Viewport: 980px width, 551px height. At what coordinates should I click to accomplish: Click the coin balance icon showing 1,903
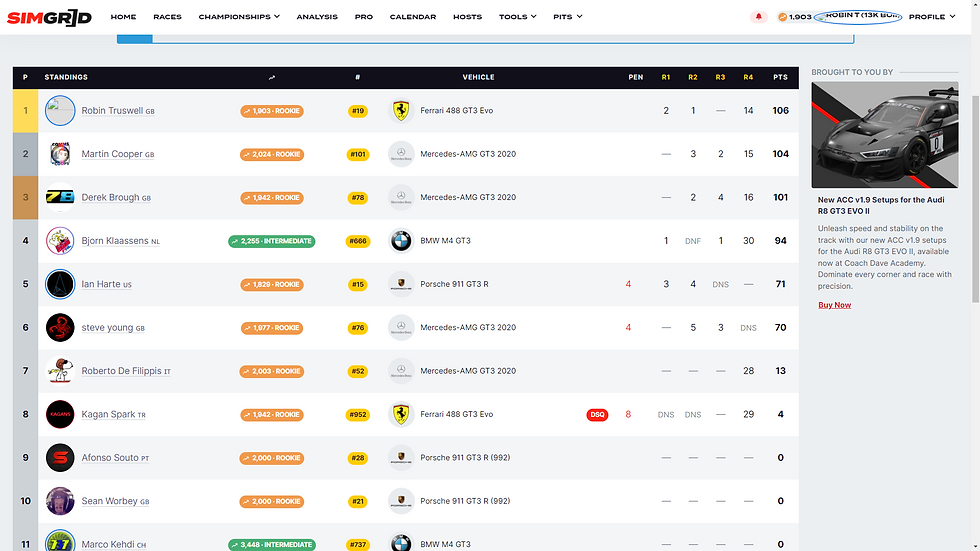(x=782, y=17)
